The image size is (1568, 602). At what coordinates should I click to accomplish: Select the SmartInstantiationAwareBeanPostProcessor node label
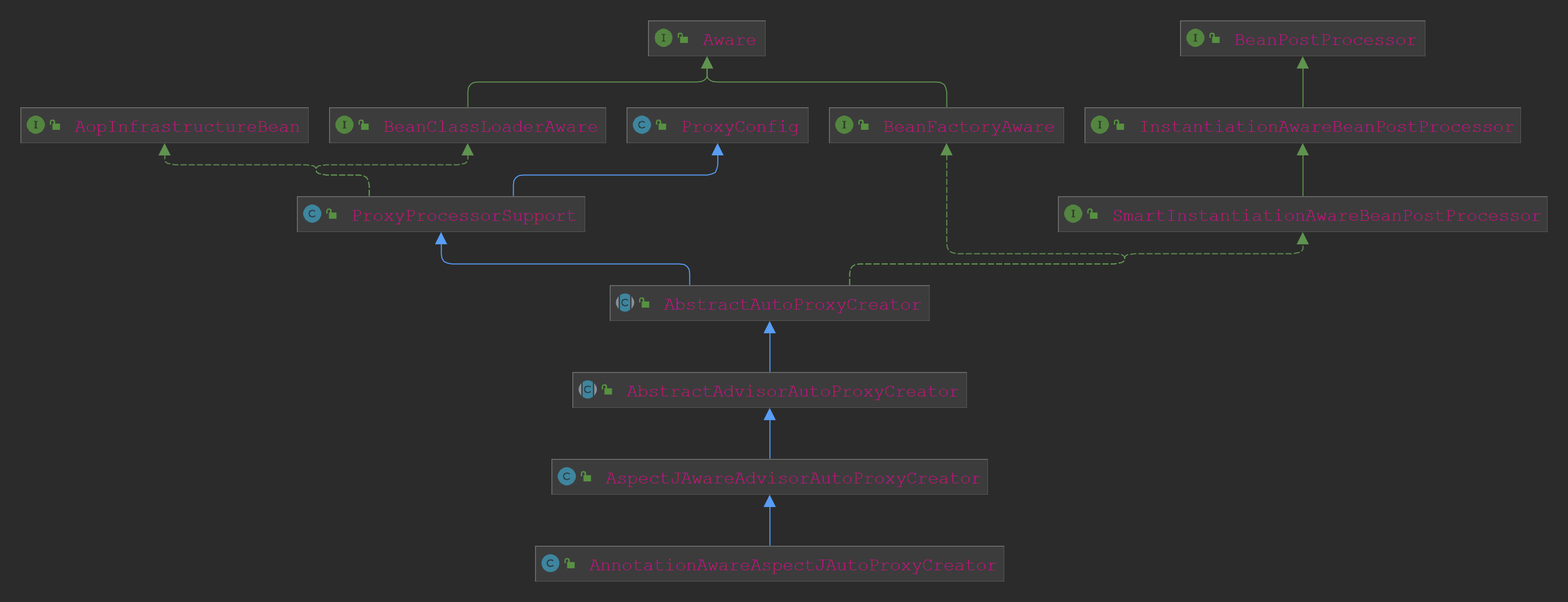pyautogui.click(x=1326, y=216)
